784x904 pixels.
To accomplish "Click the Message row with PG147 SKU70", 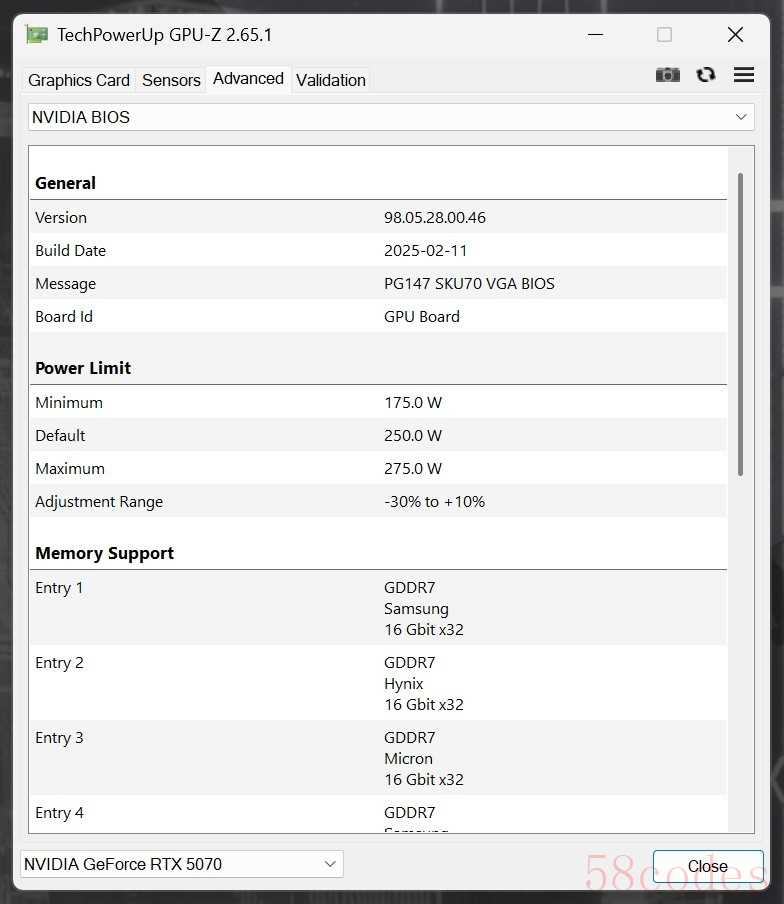I will click(378, 283).
